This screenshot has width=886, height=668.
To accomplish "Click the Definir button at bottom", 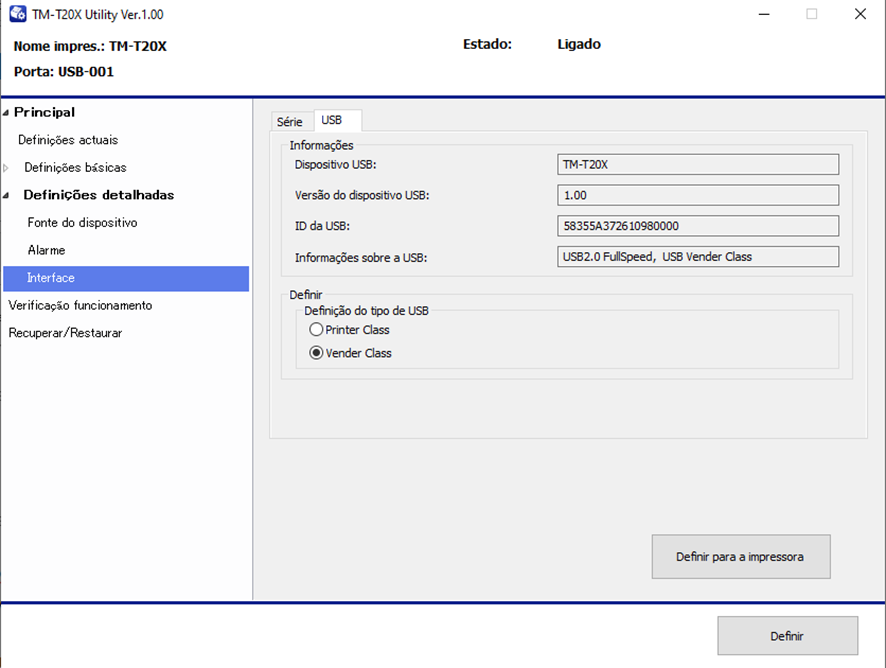I will coord(787,636).
